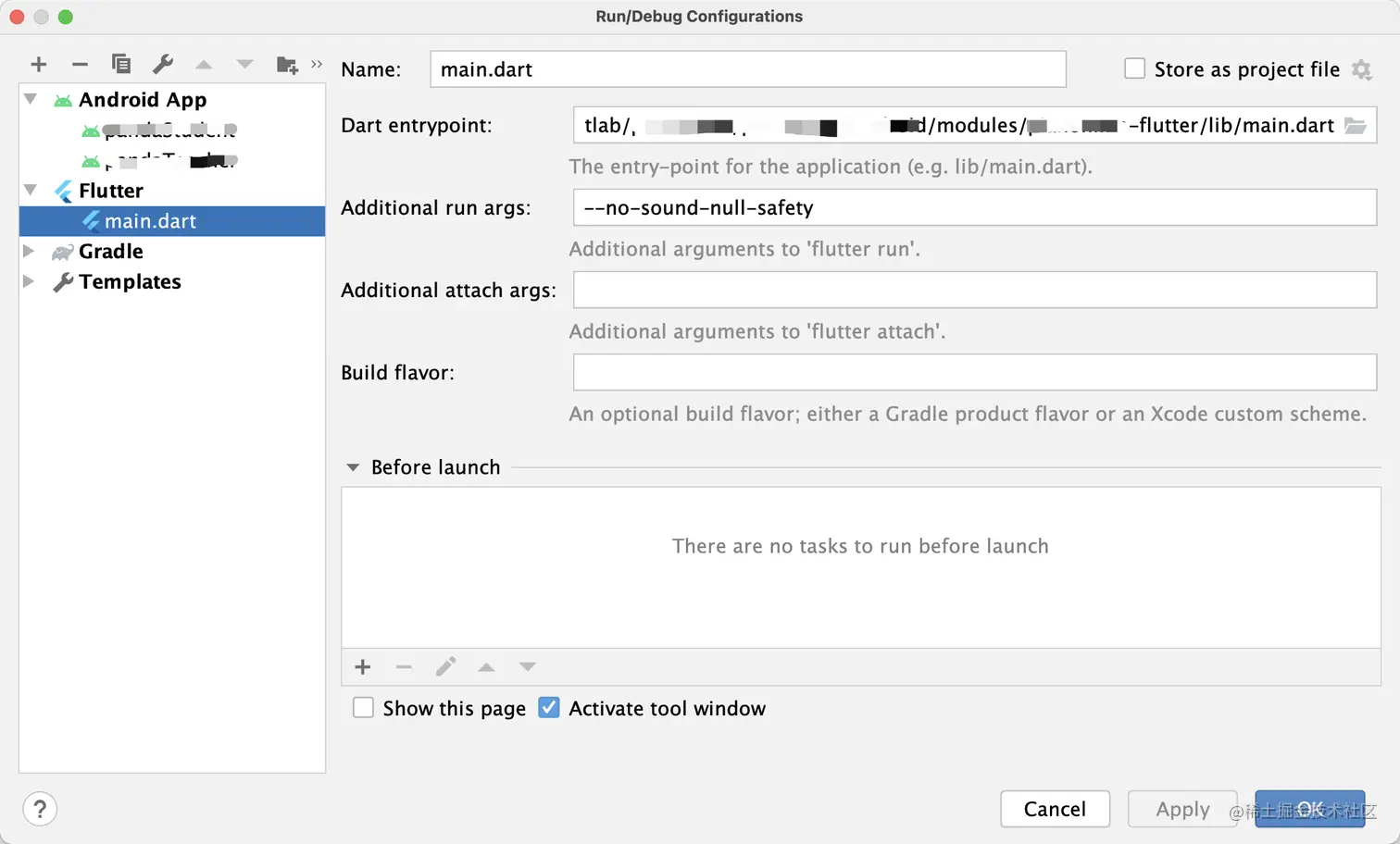
Task: Browse for Dart entrypoint file
Action: coord(1356,126)
